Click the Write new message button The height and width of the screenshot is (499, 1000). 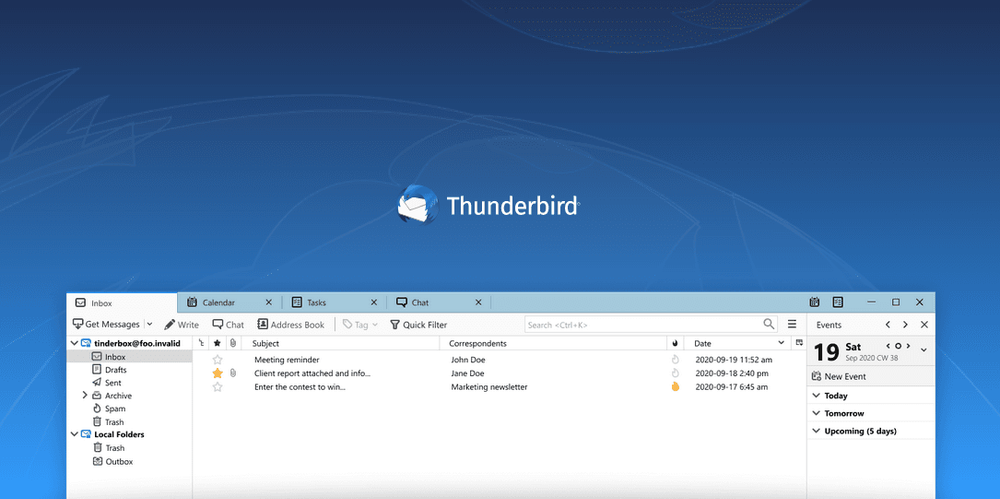[181, 324]
